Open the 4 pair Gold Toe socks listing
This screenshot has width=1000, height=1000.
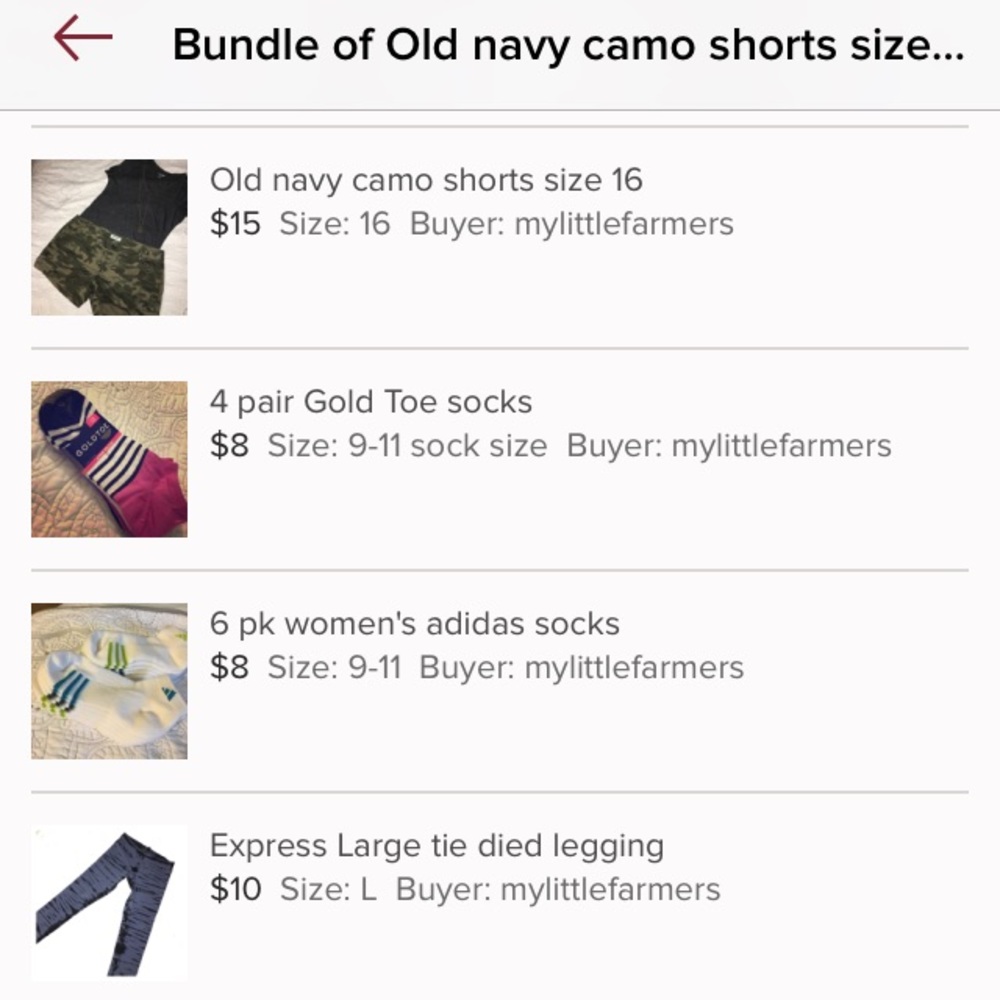(373, 402)
